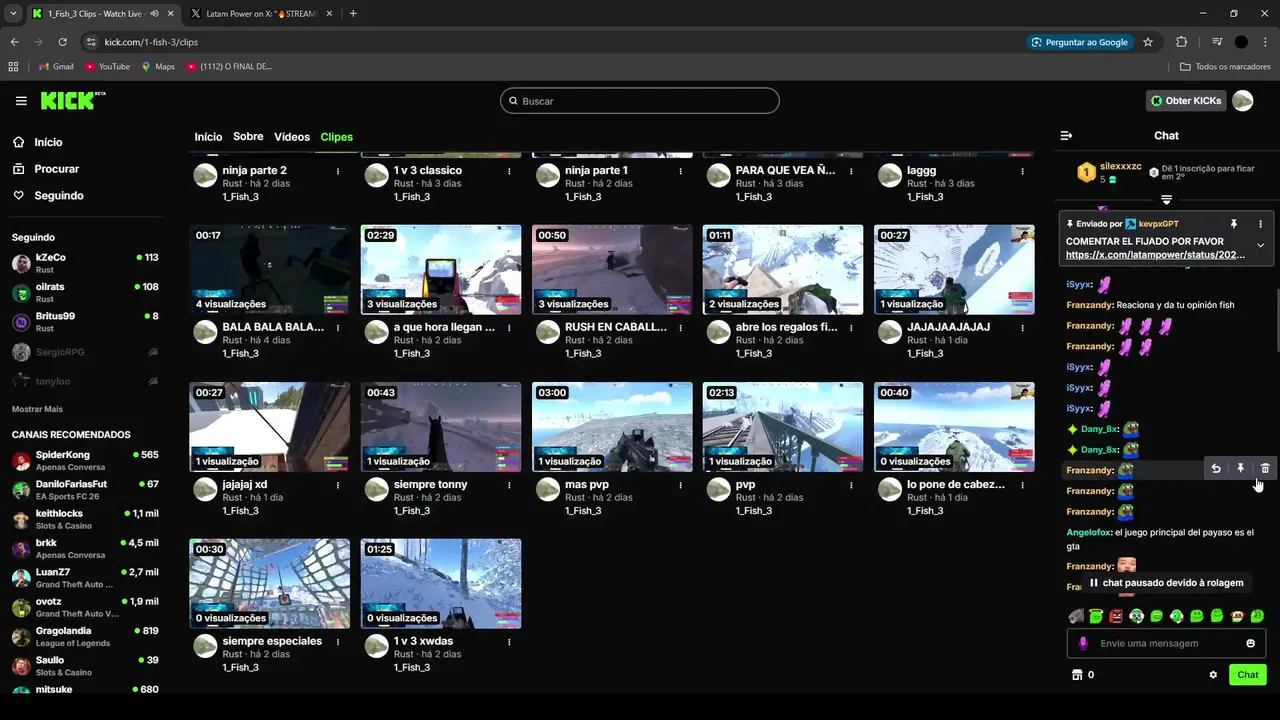The width and height of the screenshot is (1280, 720).
Task: Reload the page with browser refresh icon
Action: (x=62, y=42)
